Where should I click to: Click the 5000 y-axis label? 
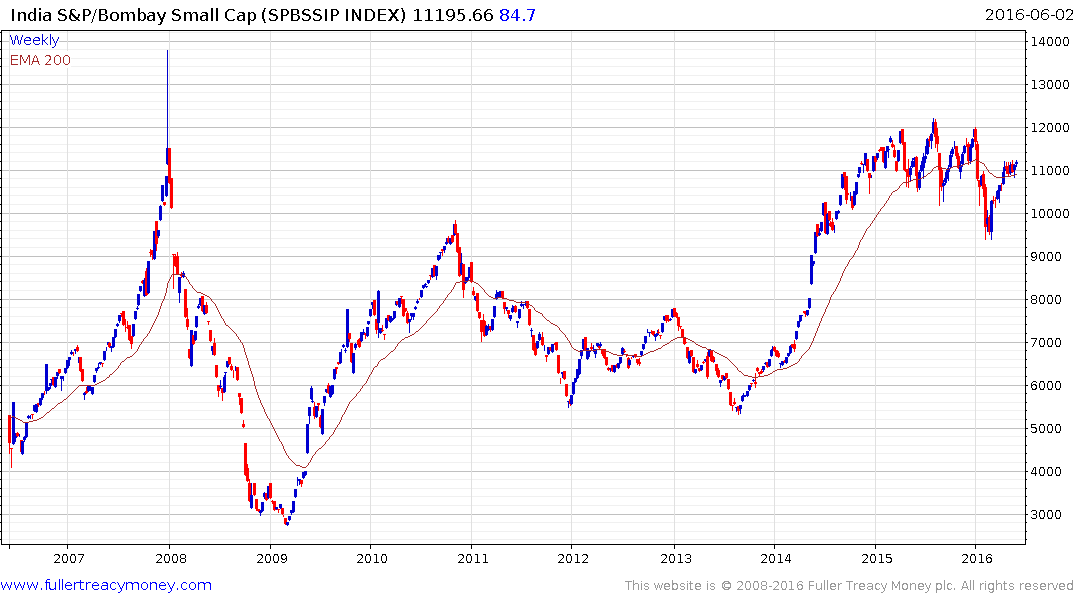[x=1047, y=429]
